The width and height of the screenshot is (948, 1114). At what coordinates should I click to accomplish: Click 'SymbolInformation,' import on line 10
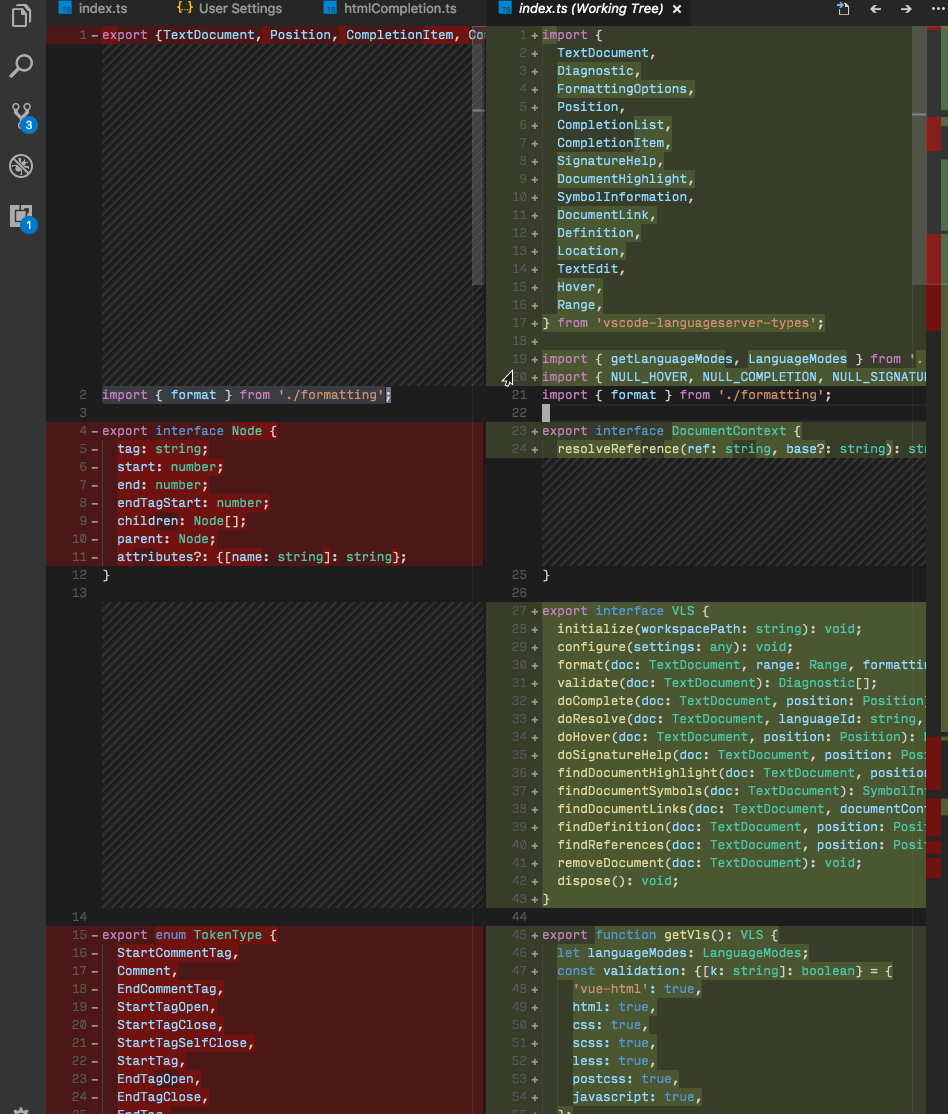pyautogui.click(x=625, y=197)
